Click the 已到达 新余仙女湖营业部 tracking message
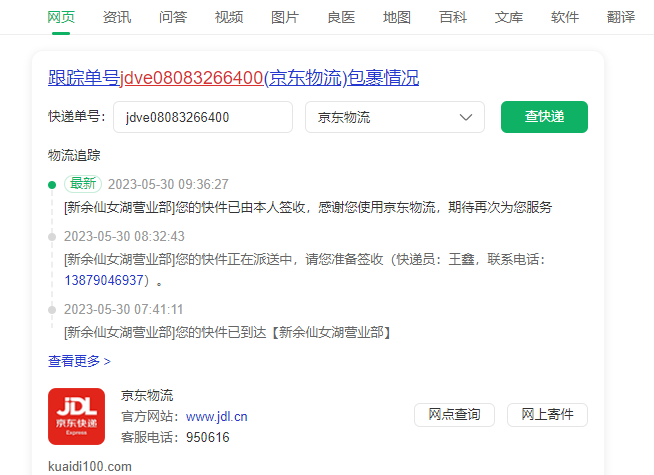This screenshot has width=654, height=475. click(x=229, y=332)
